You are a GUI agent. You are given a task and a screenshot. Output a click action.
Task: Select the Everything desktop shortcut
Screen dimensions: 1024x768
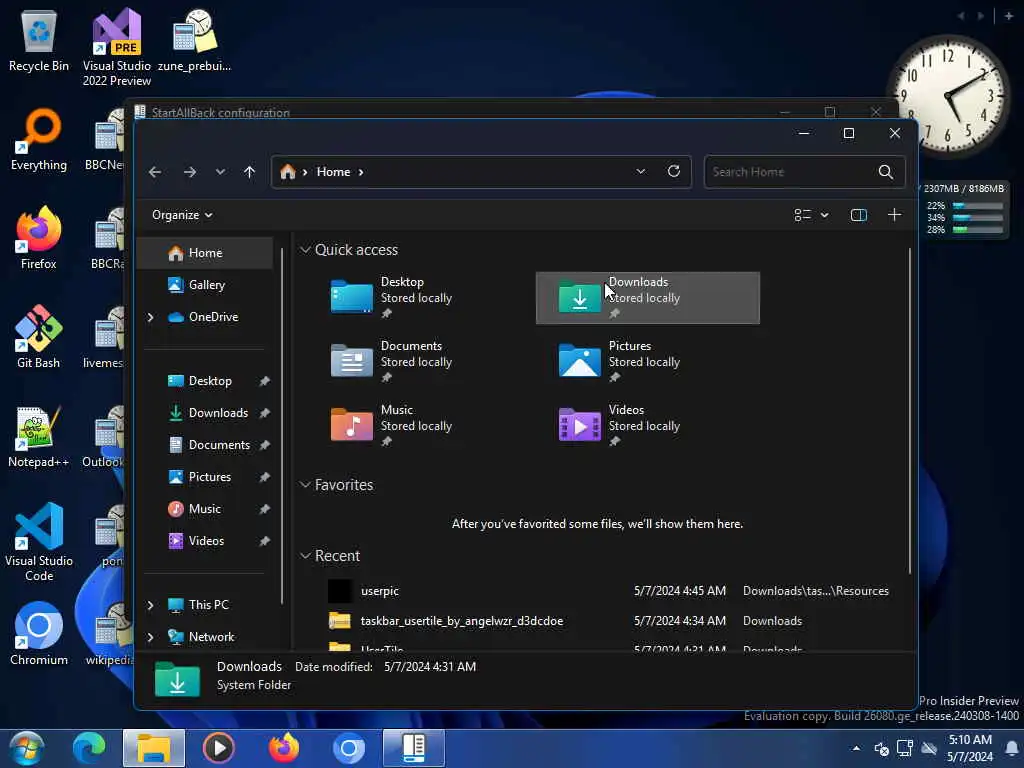point(39,140)
